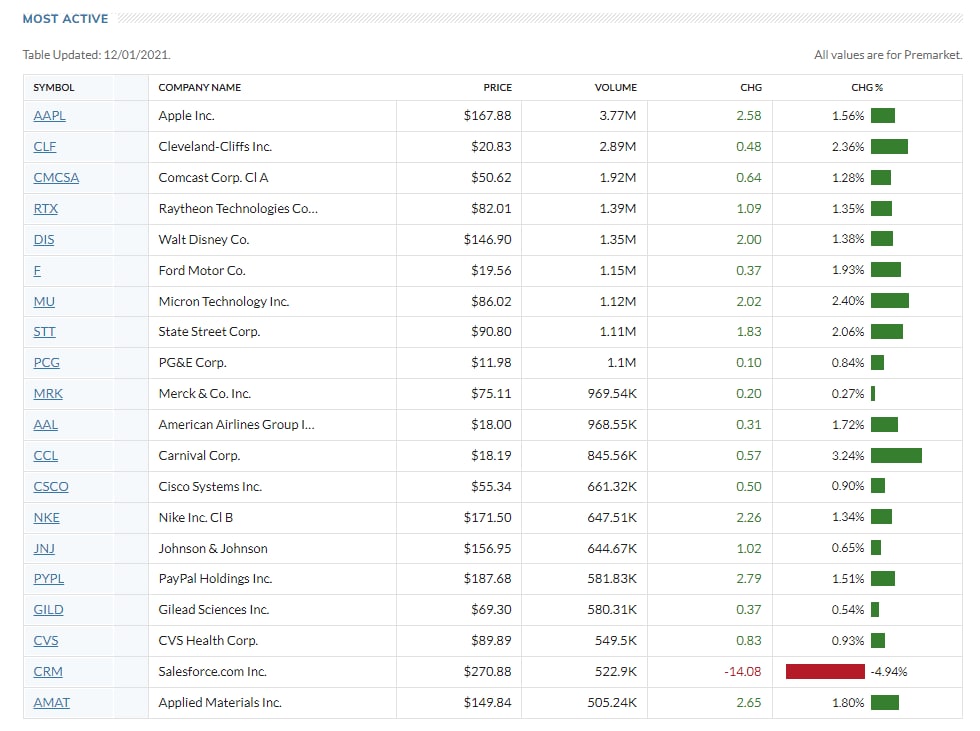This screenshot has height=731, width=980.
Task: Click the 969.54K volume value
Action: pyautogui.click(x=612, y=394)
